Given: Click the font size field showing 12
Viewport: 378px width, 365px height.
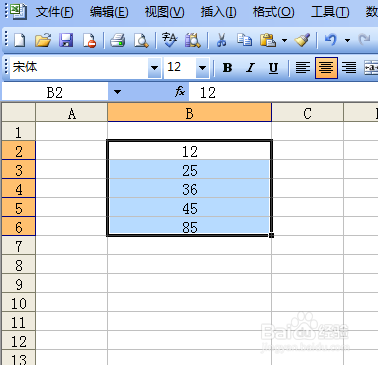Looking at the screenshot, I should (x=180, y=68).
